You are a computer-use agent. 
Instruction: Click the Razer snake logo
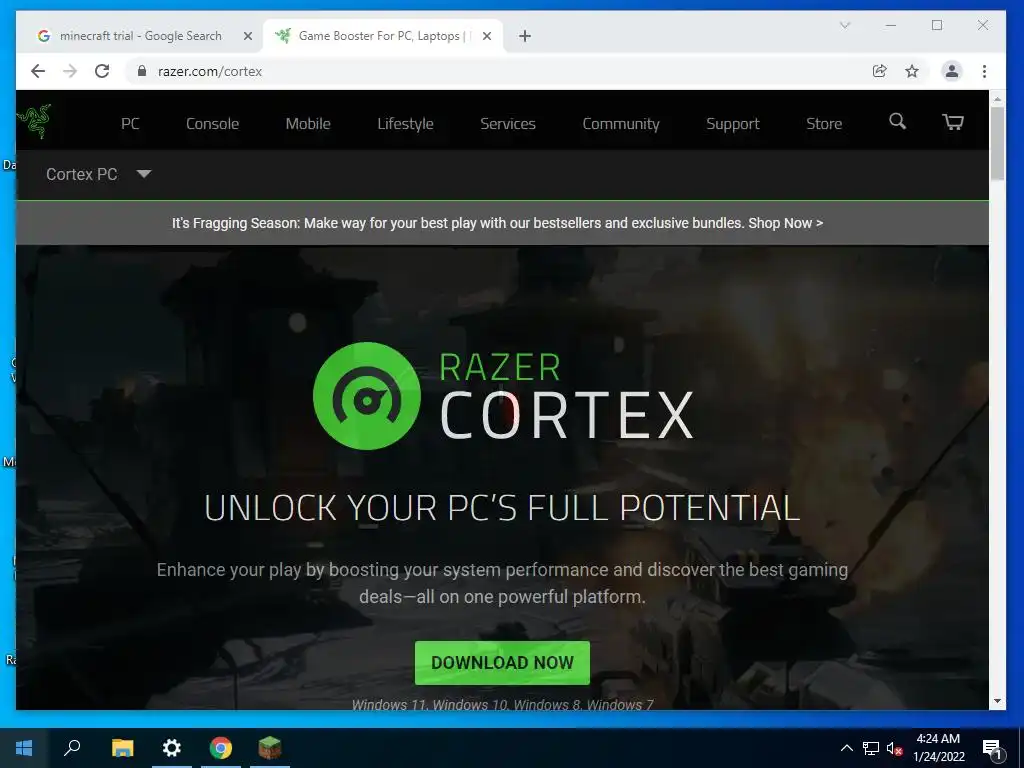(x=34, y=121)
